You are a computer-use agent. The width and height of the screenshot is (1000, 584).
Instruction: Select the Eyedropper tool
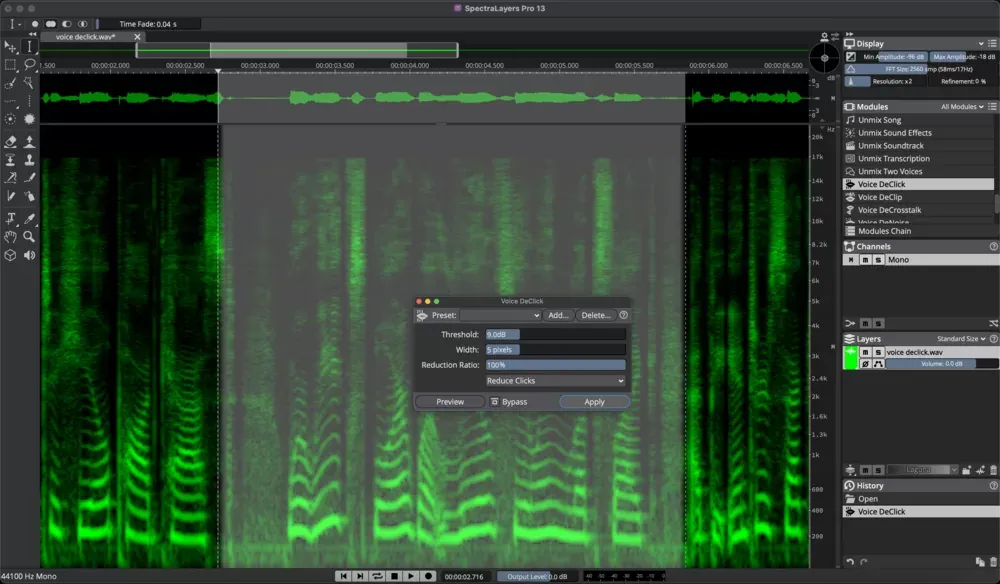tap(29, 219)
